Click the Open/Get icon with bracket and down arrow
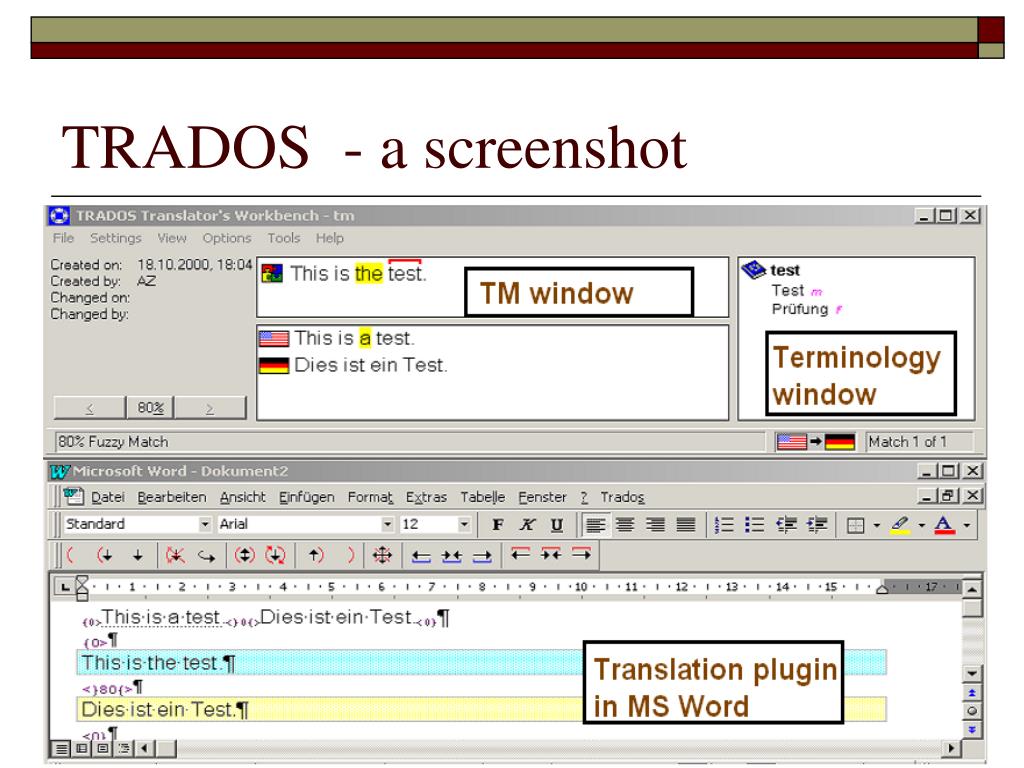1024x768 pixels. tap(104, 556)
